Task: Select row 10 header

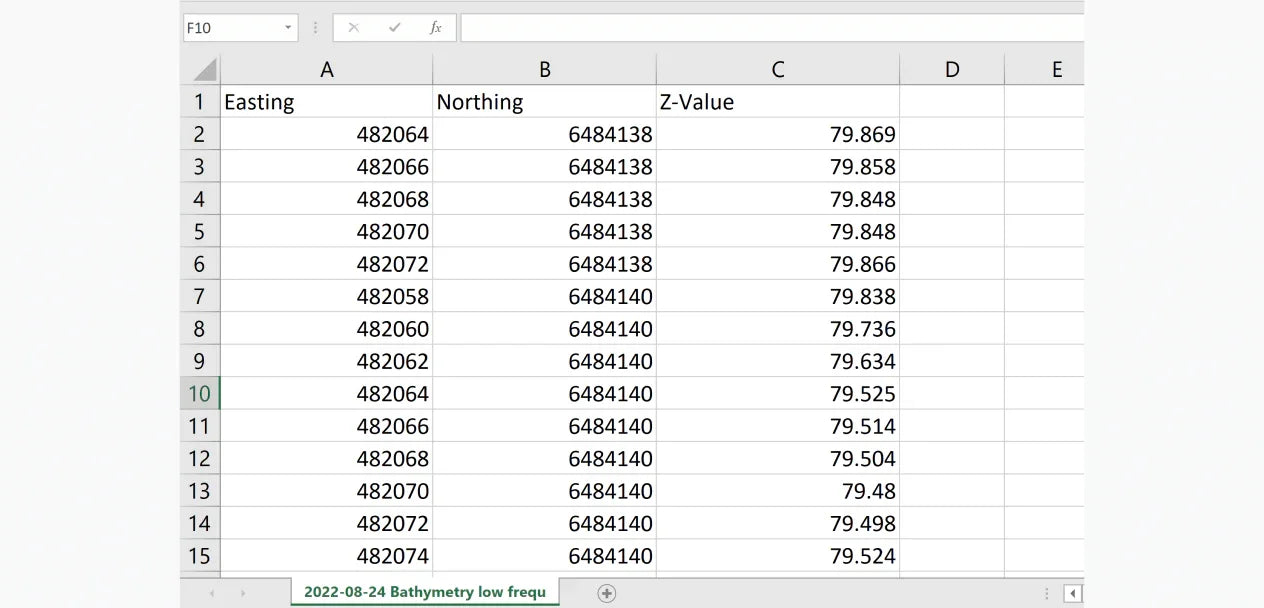Action: (x=199, y=394)
